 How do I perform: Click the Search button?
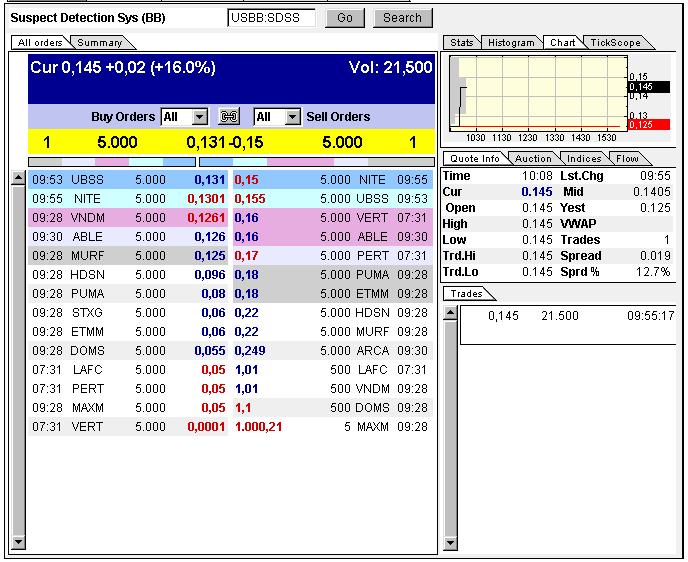tap(402, 18)
